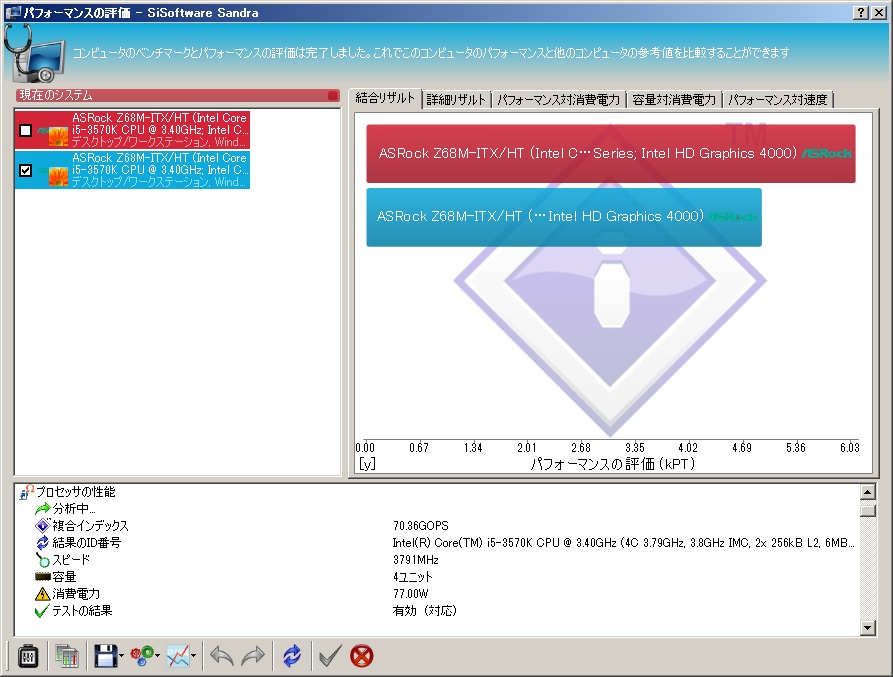Select the red ASRock Z68M-ITX/HT list entry

pos(132,130)
